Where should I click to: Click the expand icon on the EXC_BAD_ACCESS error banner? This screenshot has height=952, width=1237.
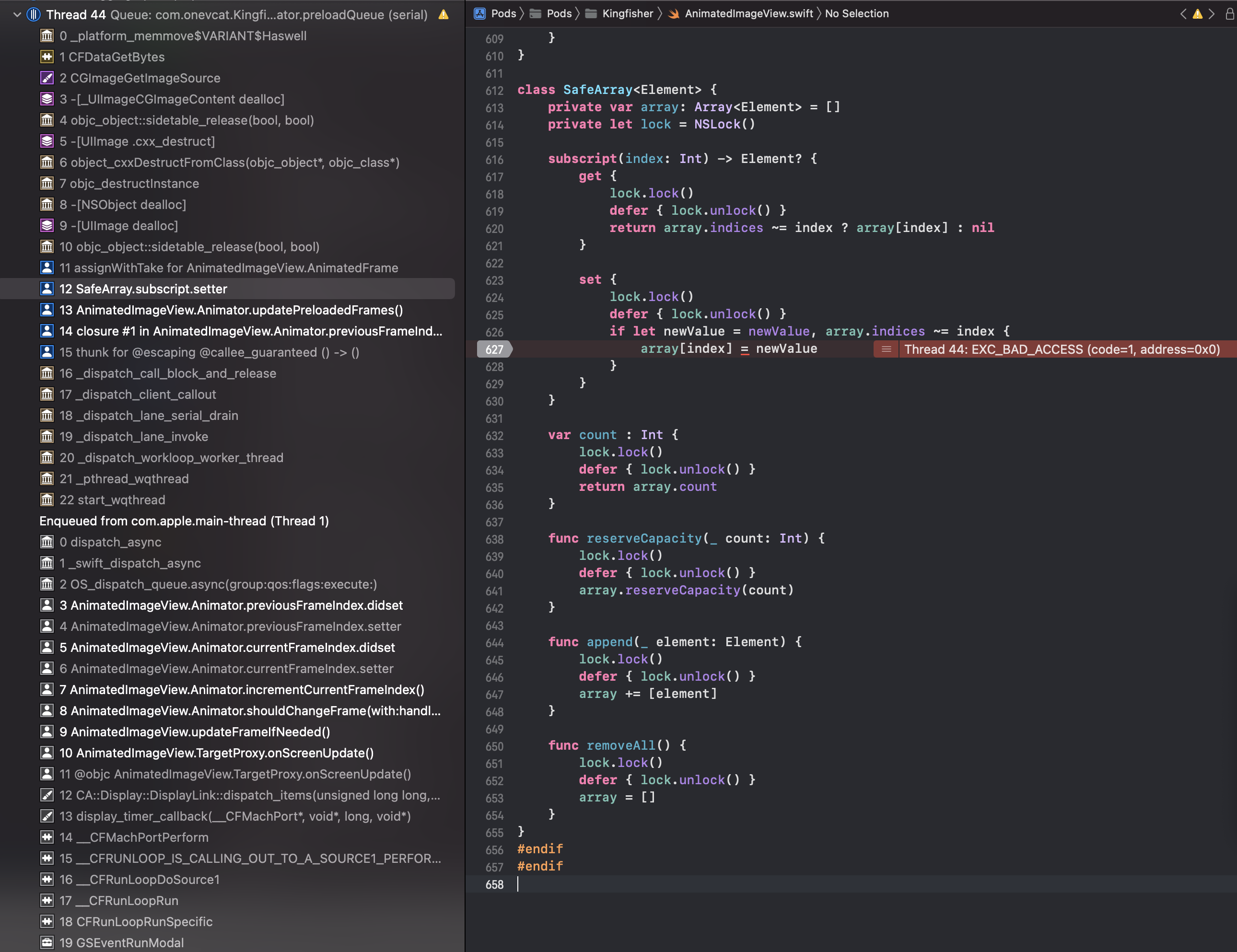pos(885,349)
